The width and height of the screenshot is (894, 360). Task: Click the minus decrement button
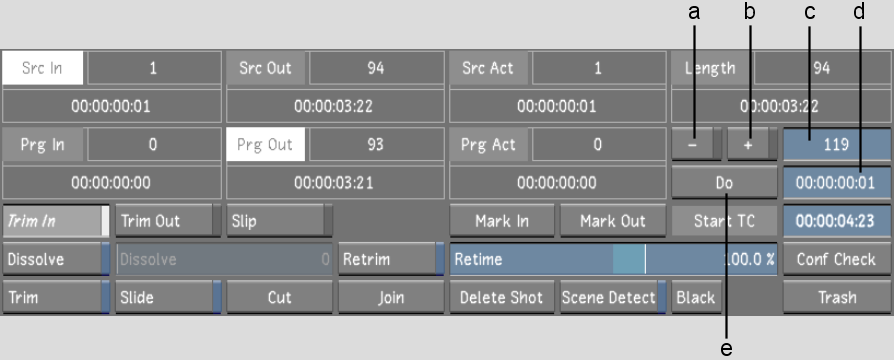696,144
